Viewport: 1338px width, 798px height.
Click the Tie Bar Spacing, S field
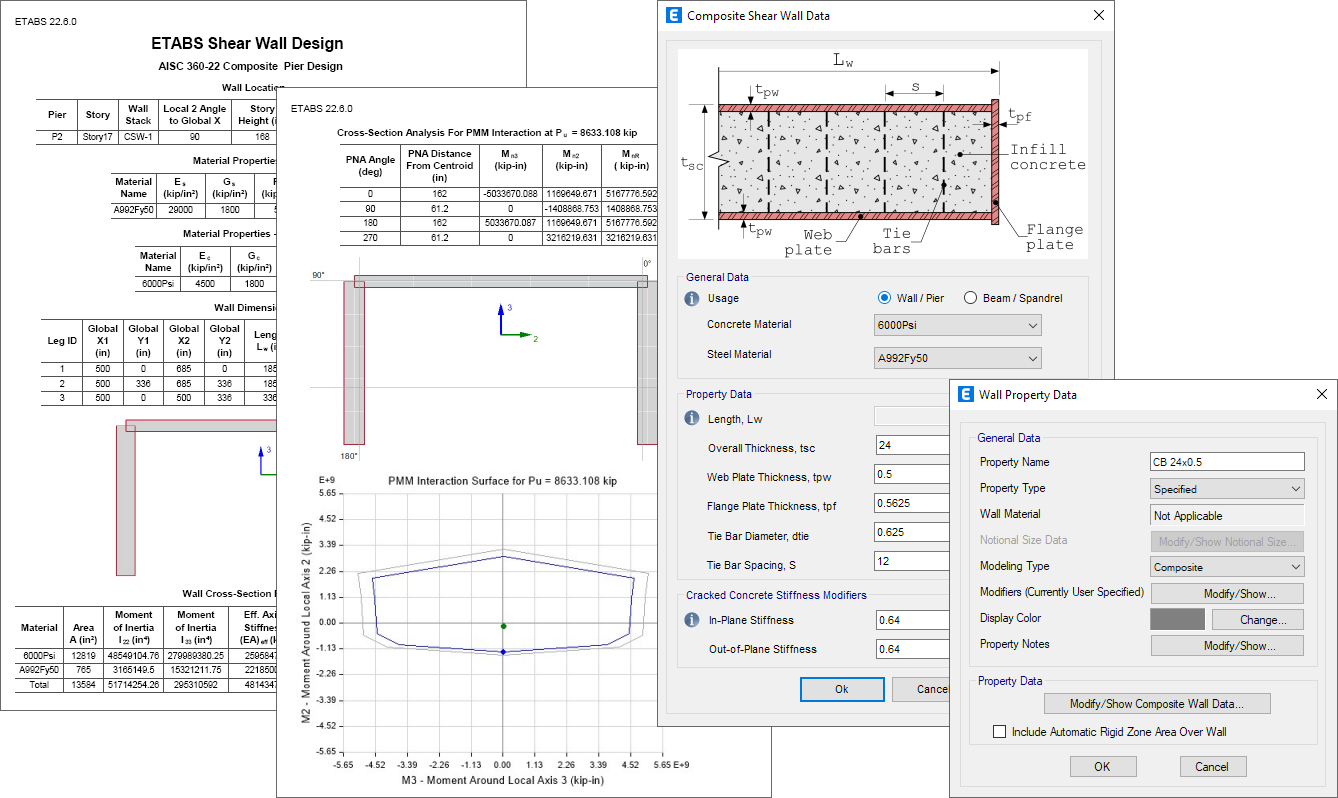coord(912,562)
